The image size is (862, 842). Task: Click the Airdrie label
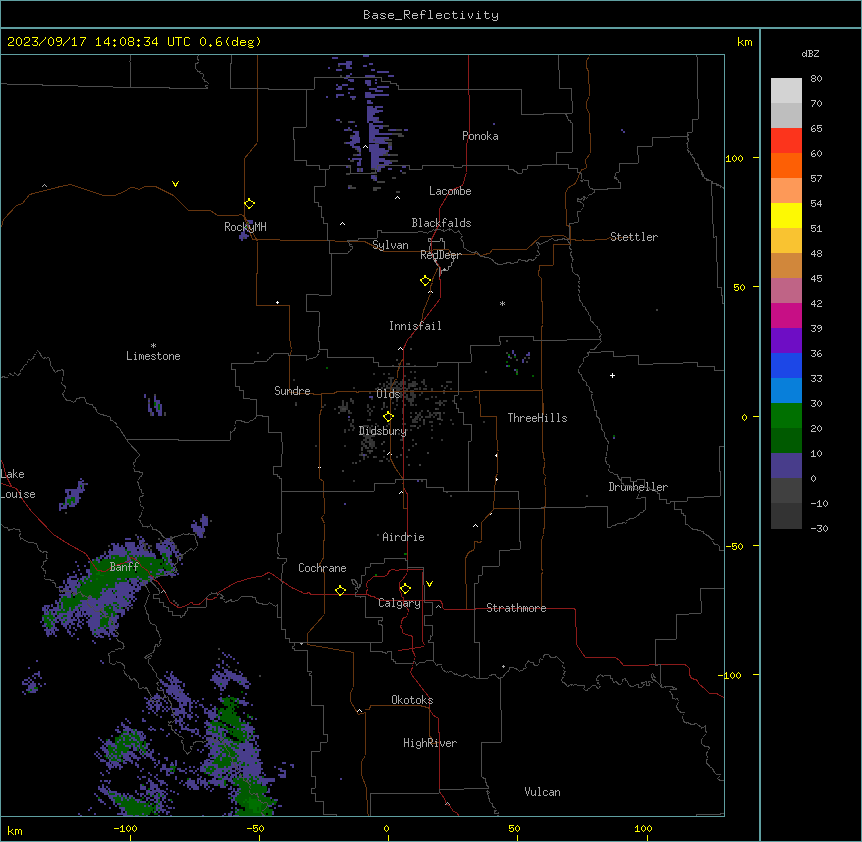[x=404, y=537]
